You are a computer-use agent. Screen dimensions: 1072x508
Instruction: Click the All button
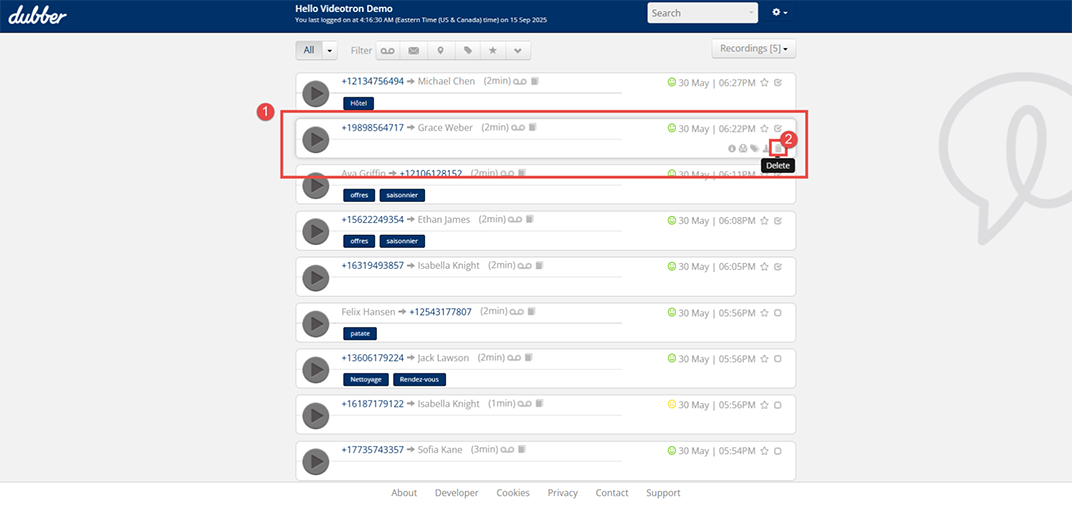pos(309,51)
